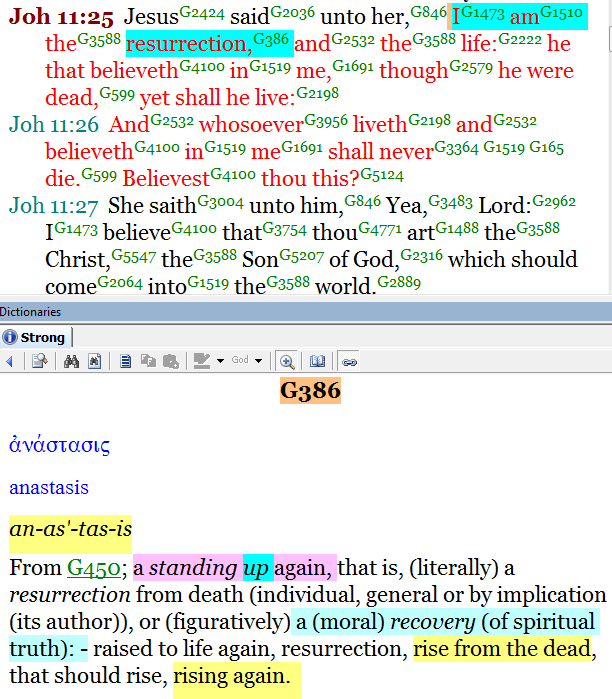Screen dimensions: 612x699
Task: Select the Strong dictionary tab
Action: [x=36, y=337]
